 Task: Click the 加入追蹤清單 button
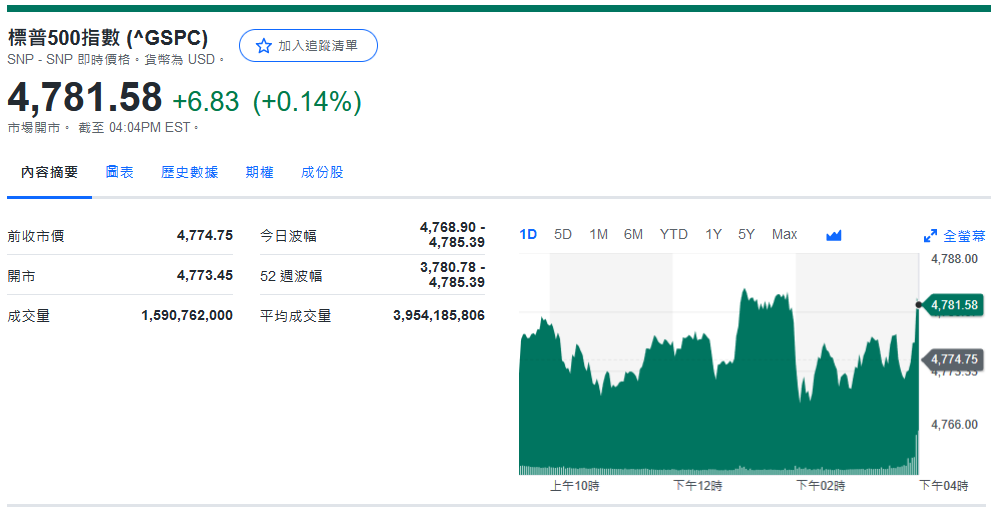point(308,46)
